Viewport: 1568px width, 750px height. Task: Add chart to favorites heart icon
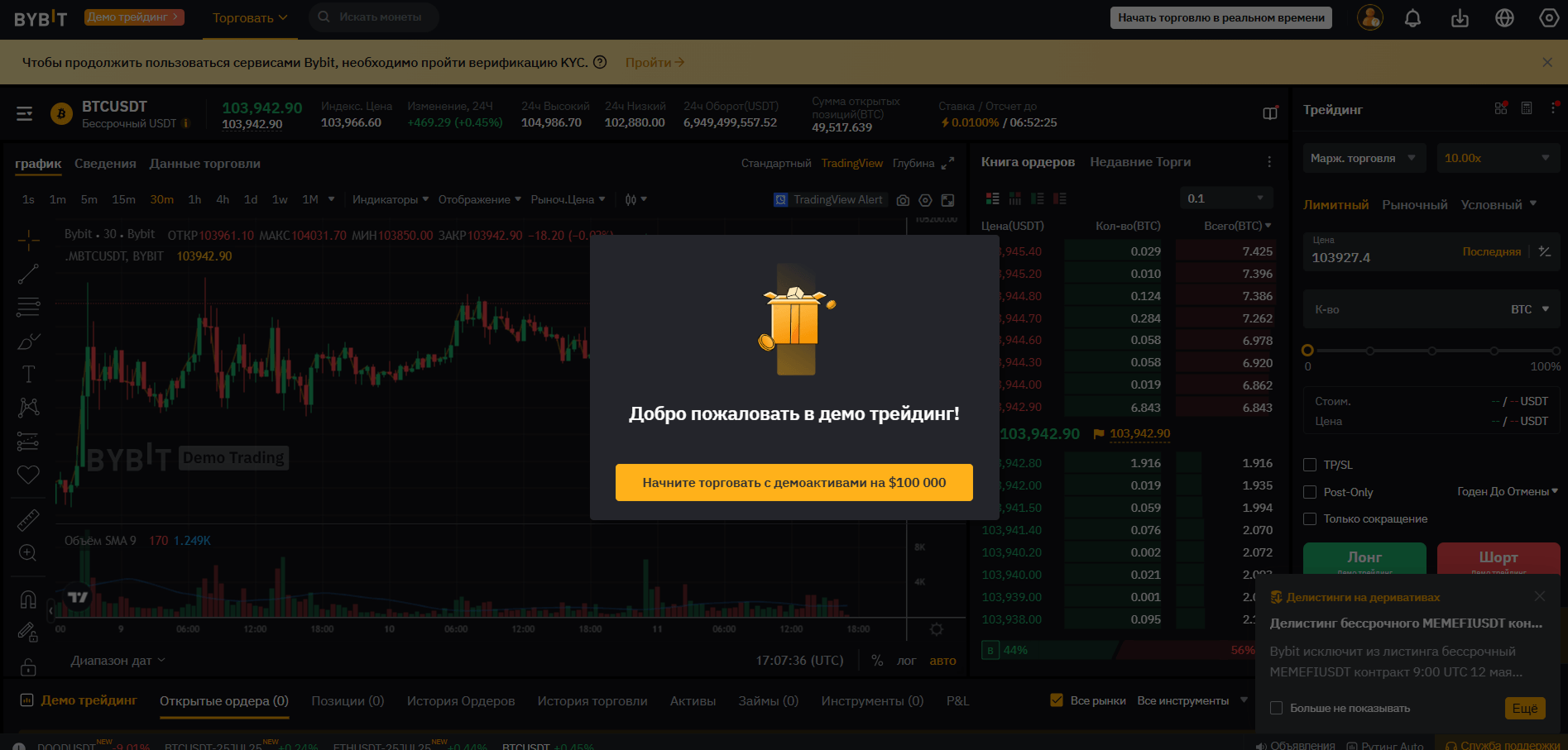coord(28,475)
